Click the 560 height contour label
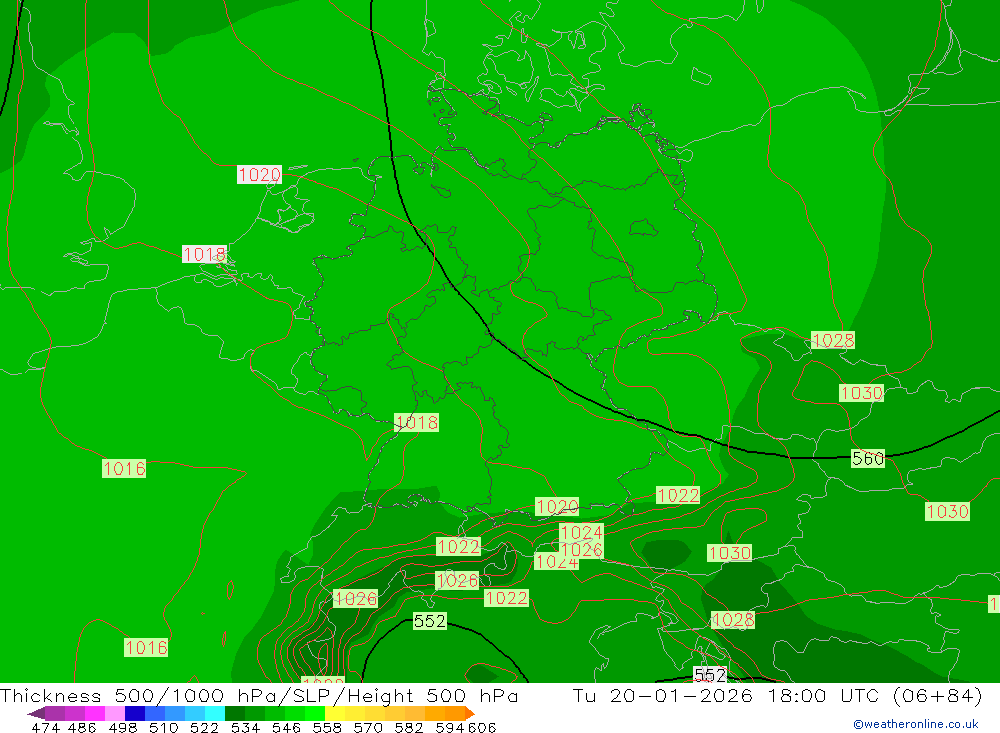 coord(868,458)
